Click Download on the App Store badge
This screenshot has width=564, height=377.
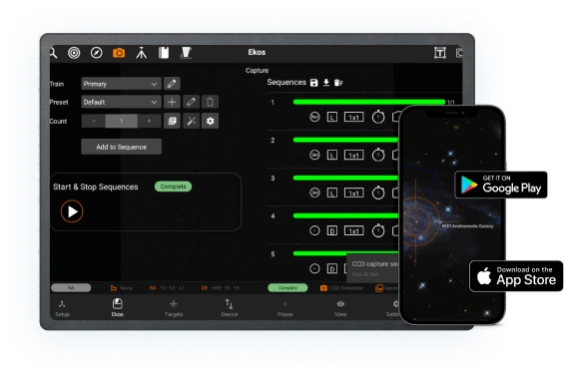tap(516, 276)
